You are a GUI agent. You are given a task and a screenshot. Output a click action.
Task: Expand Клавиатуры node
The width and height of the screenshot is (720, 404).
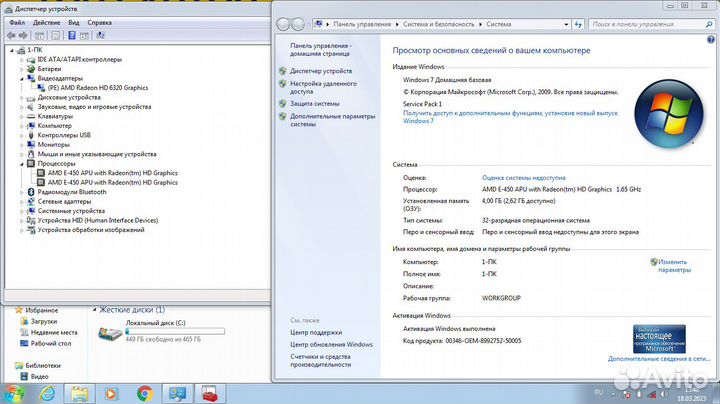[x=21, y=116]
